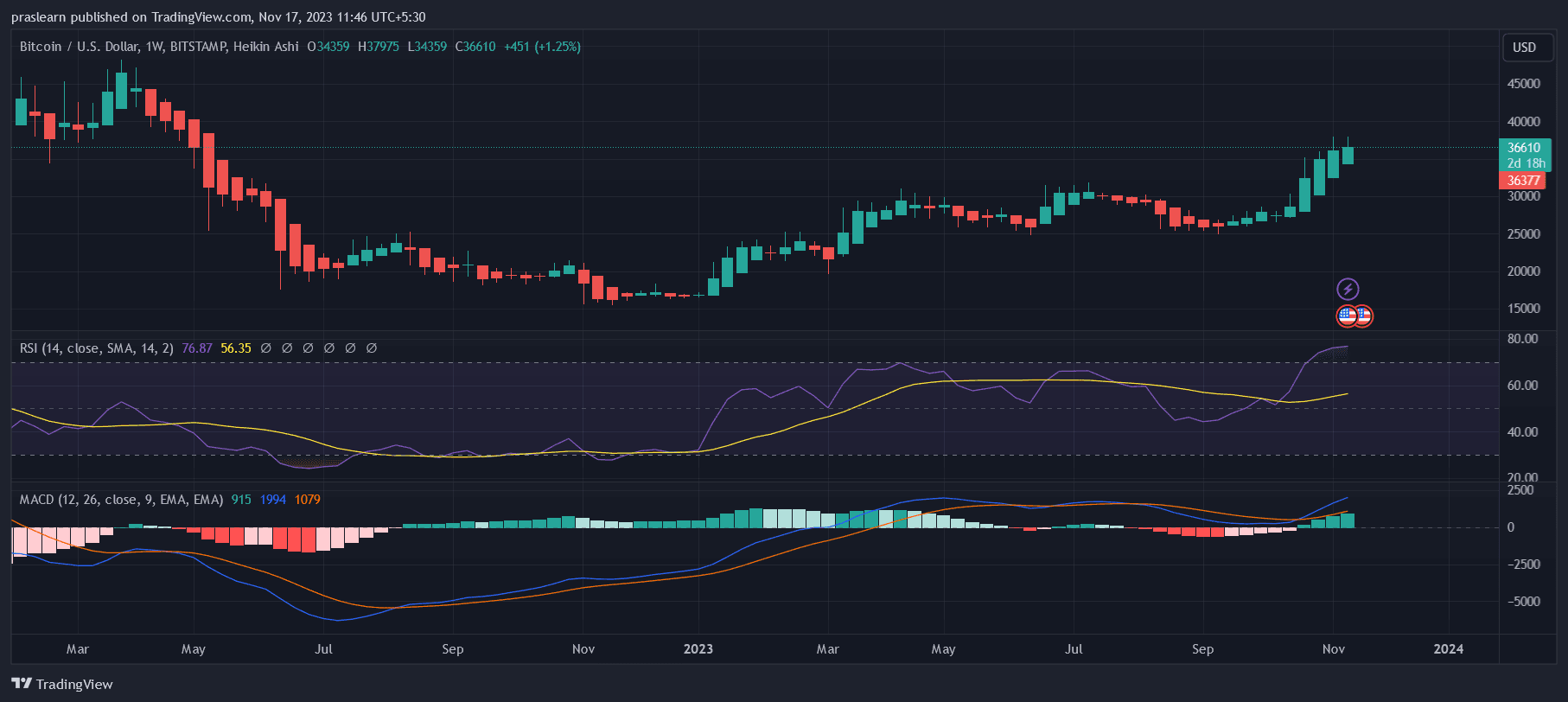The height and width of the screenshot is (702, 1568).
Task: Click the purple RSI value 76.87
Action: click(197, 348)
